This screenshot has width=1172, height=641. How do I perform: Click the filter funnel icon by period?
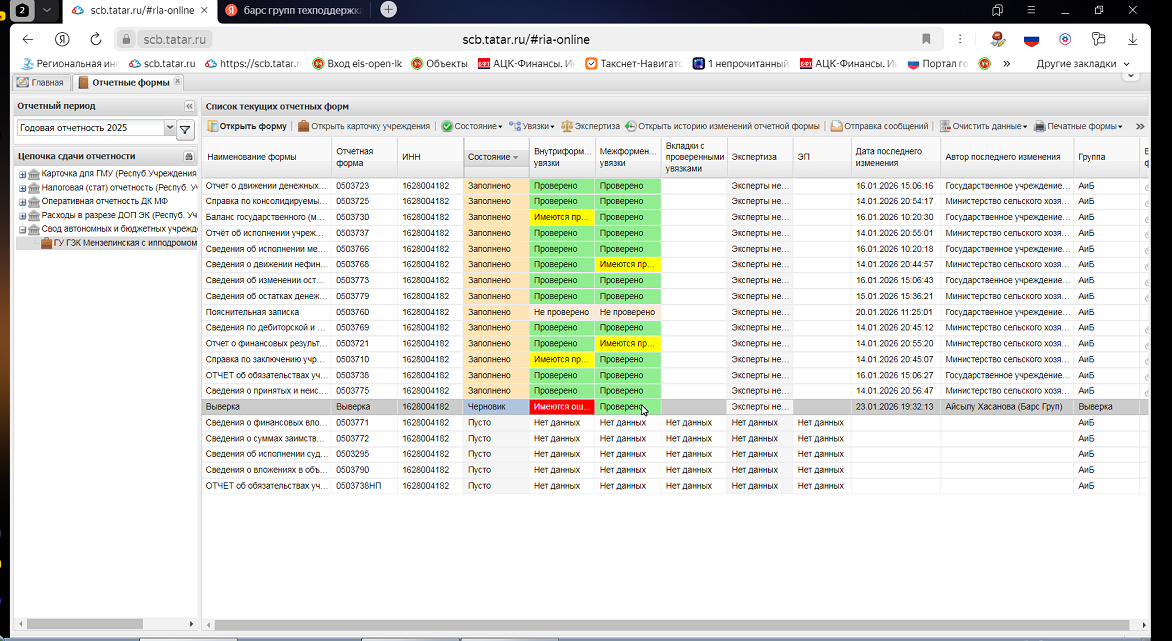point(185,128)
